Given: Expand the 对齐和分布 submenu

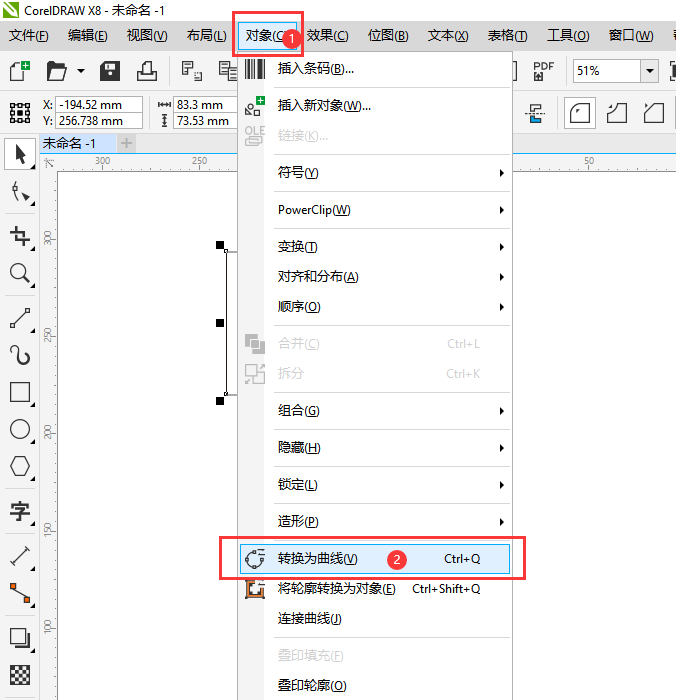Looking at the screenshot, I should 375,277.
